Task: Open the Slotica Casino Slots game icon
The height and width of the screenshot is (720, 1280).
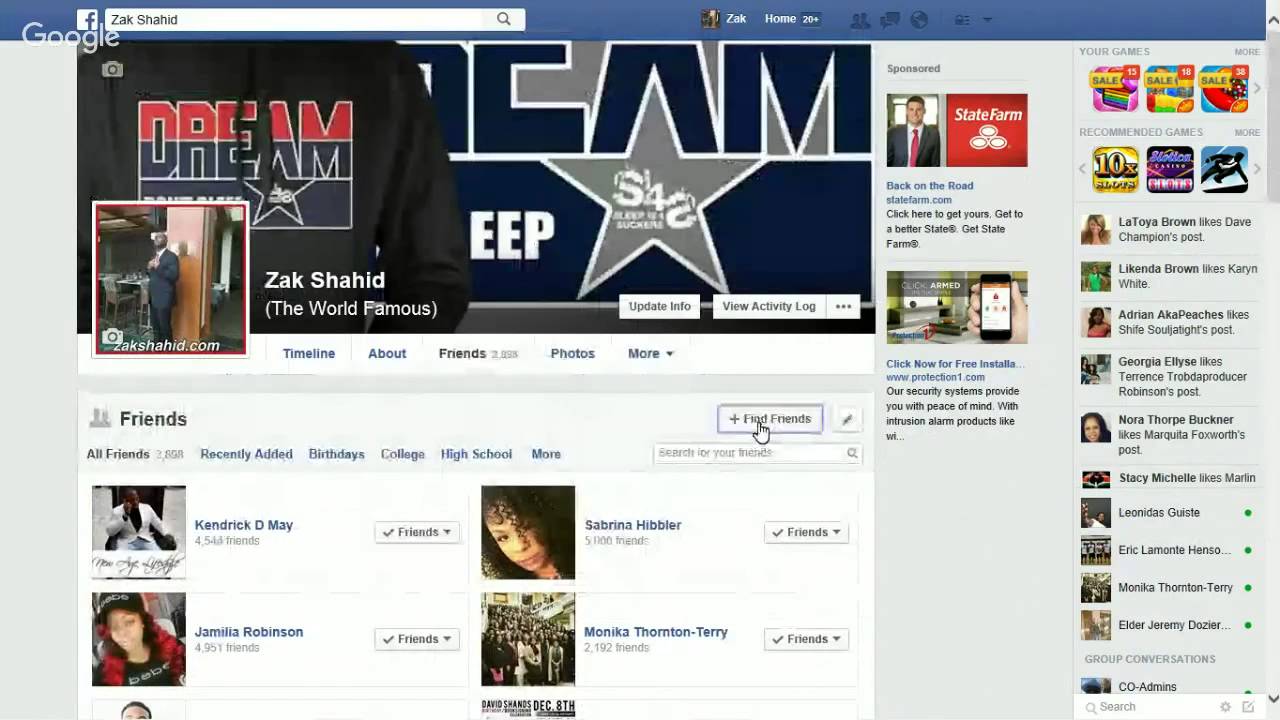Action: pos(1169,170)
